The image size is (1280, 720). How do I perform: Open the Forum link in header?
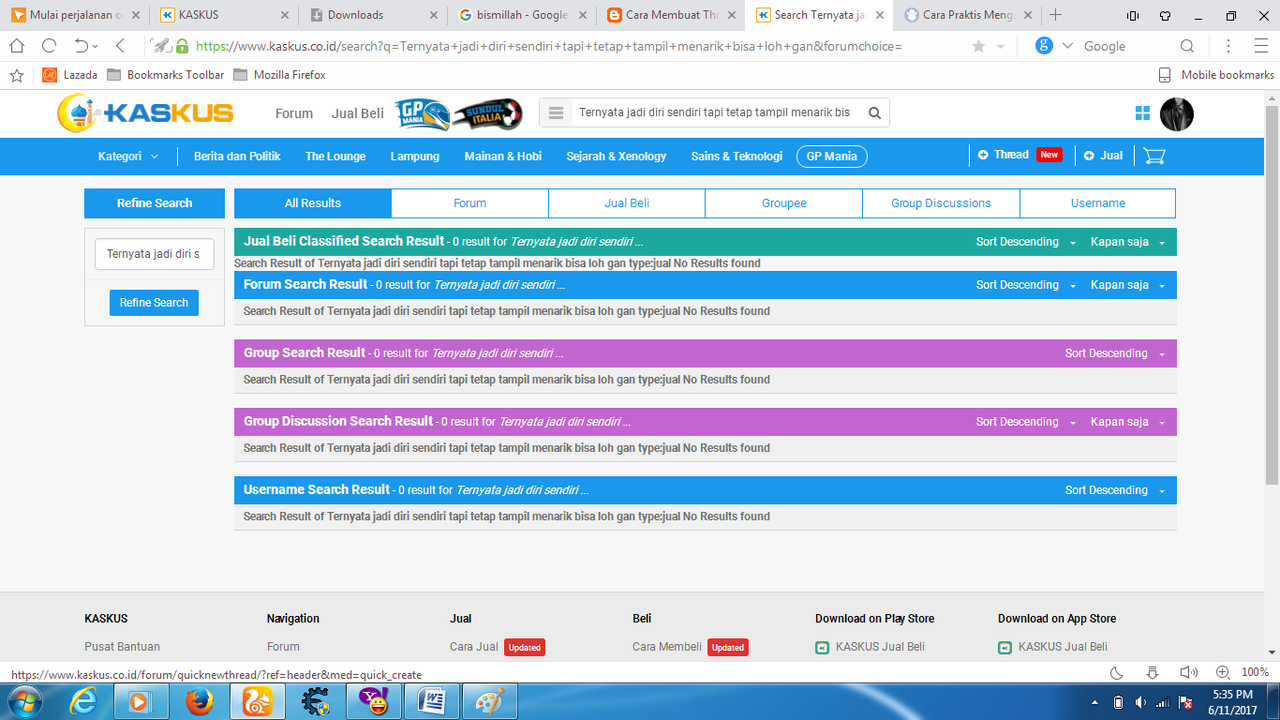tap(294, 113)
